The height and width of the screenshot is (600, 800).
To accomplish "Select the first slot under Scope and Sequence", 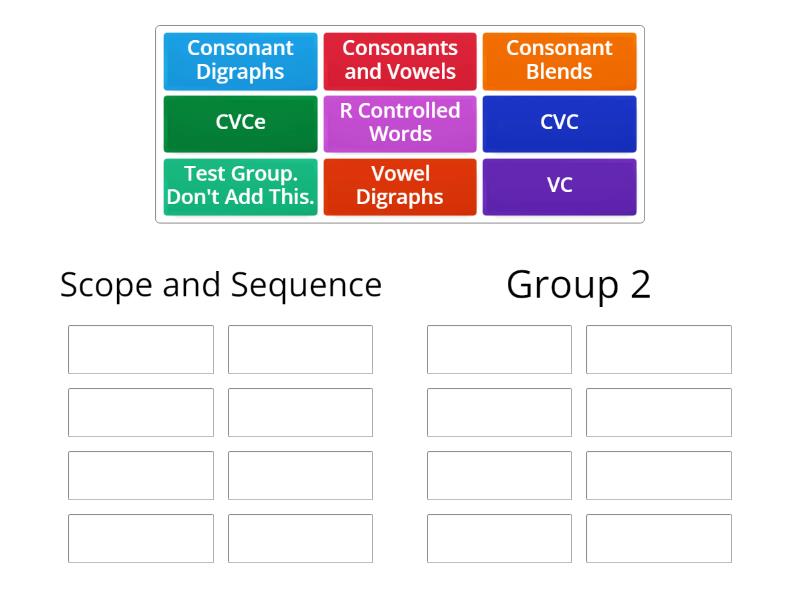I will pos(141,350).
